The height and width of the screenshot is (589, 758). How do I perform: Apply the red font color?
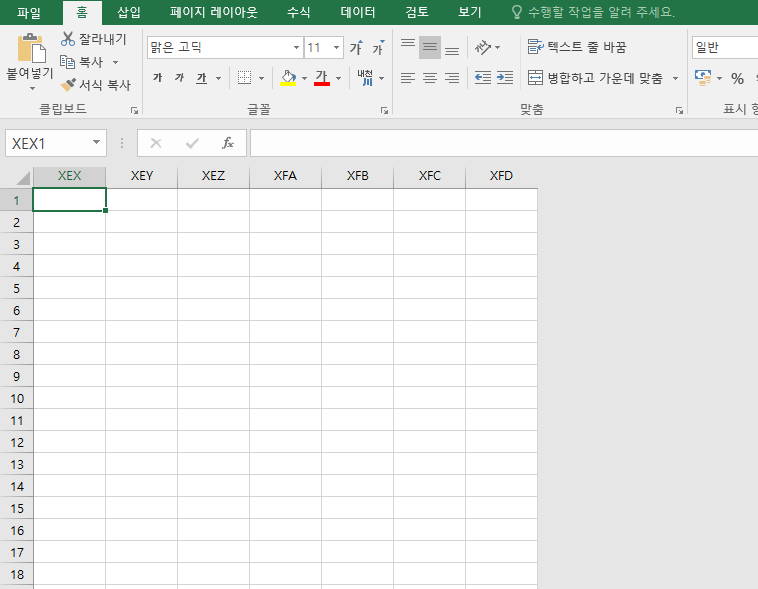(x=322, y=77)
